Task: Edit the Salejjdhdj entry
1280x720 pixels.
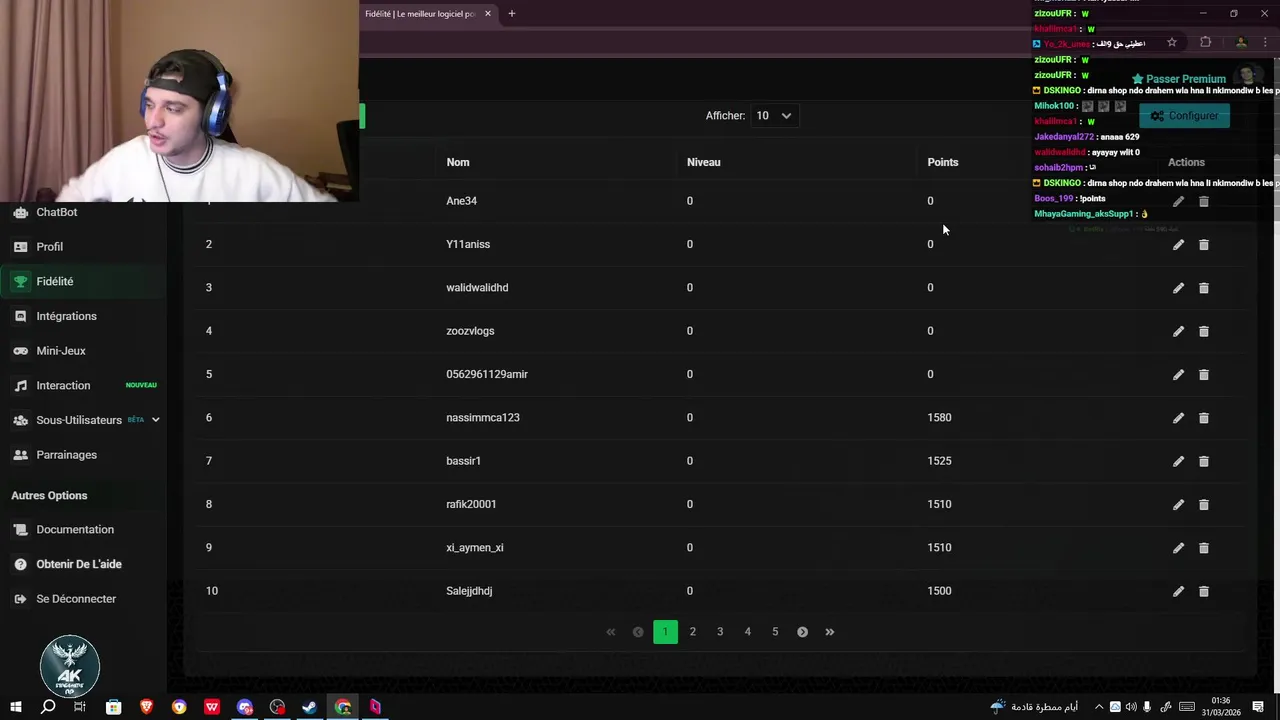Action: (1178, 591)
